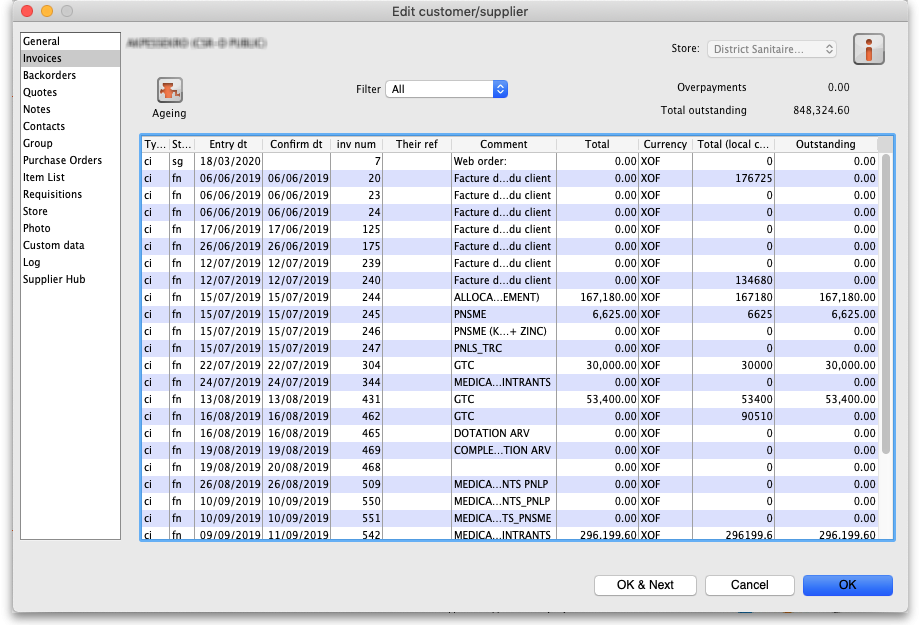Click the OK & Next button
Image resolution: width=920 pixels, height=625 pixels.
(645, 585)
